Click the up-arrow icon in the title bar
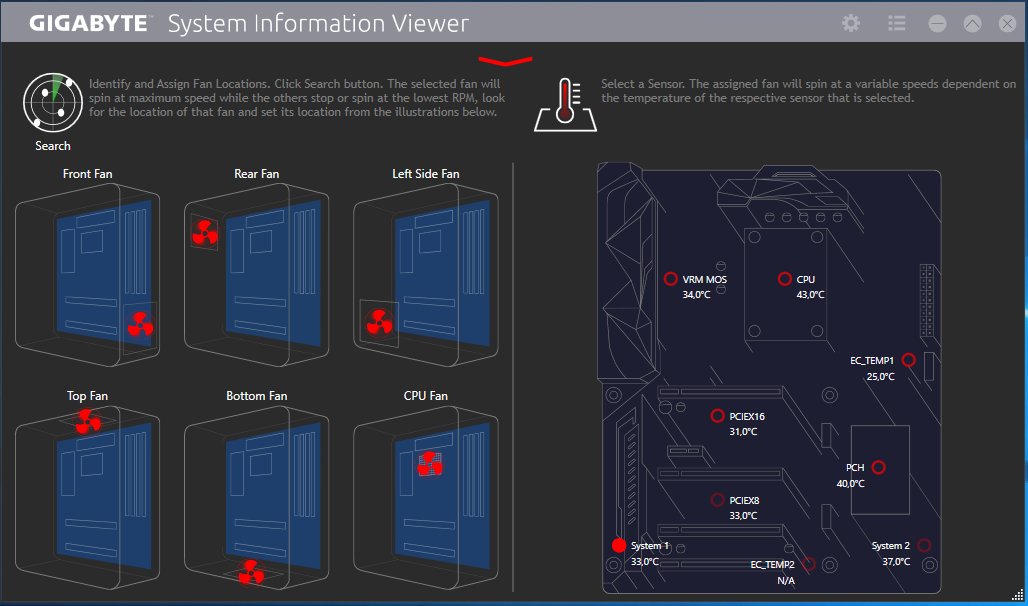1028x606 pixels. 971,22
